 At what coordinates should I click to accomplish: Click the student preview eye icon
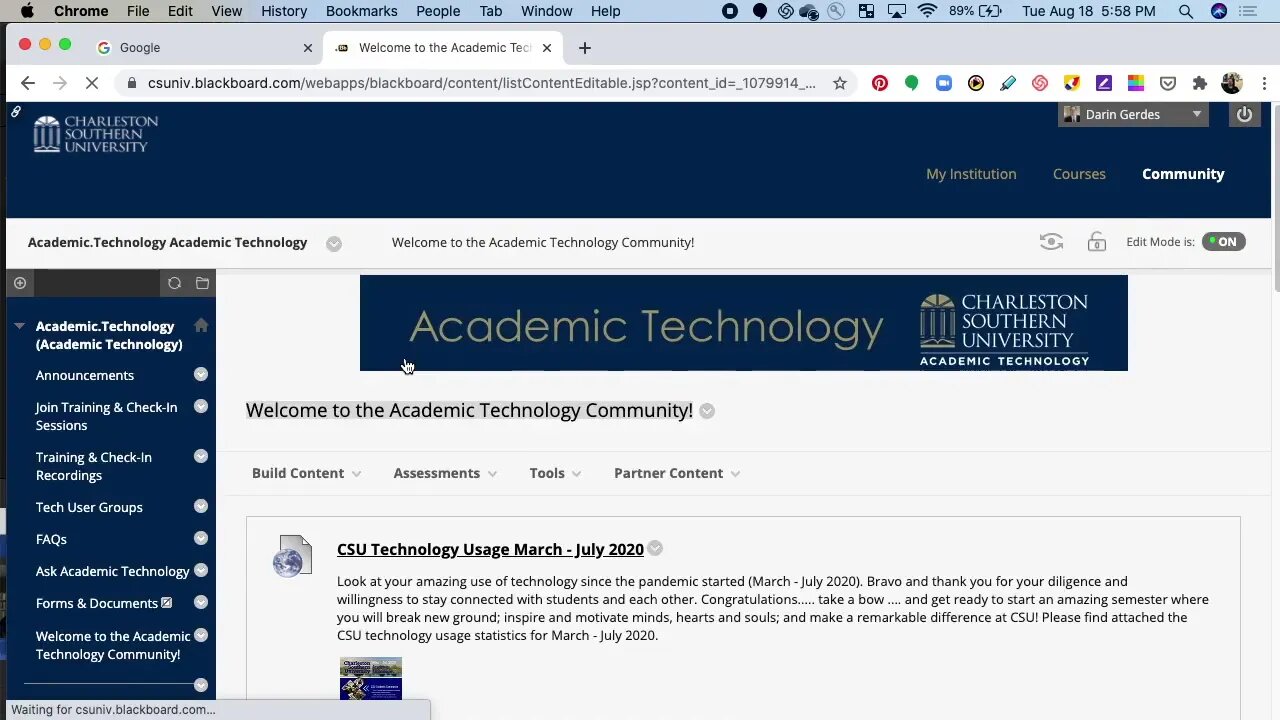[x=1051, y=242]
